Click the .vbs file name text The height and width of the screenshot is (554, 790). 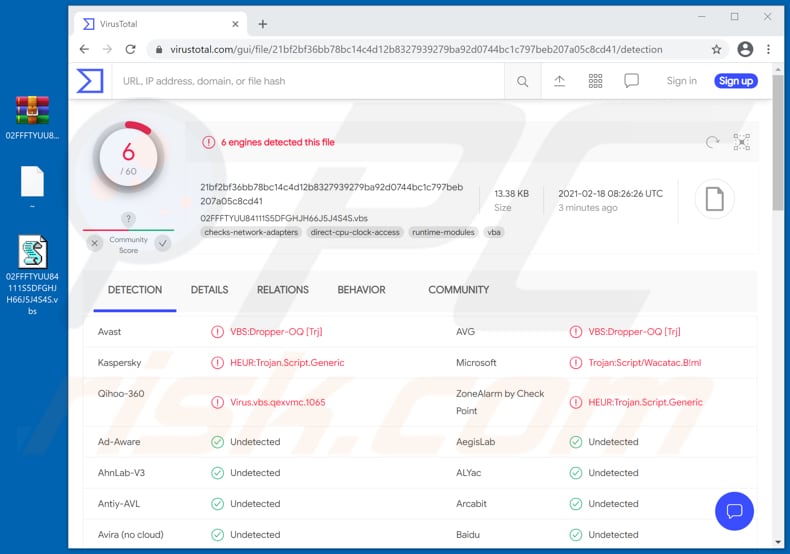coord(284,218)
